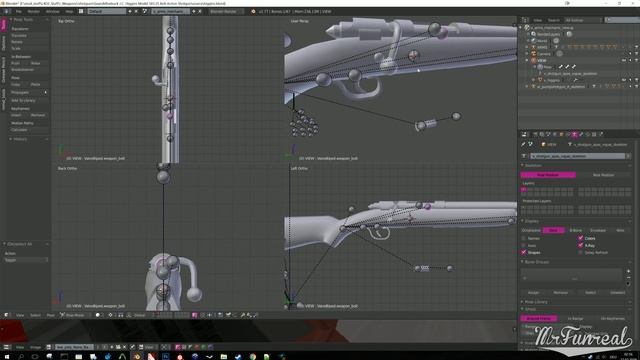The height and width of the screenshot is (360, 640).
Task: Open the 3D view Select menu
Action: (x=36, y=315)
